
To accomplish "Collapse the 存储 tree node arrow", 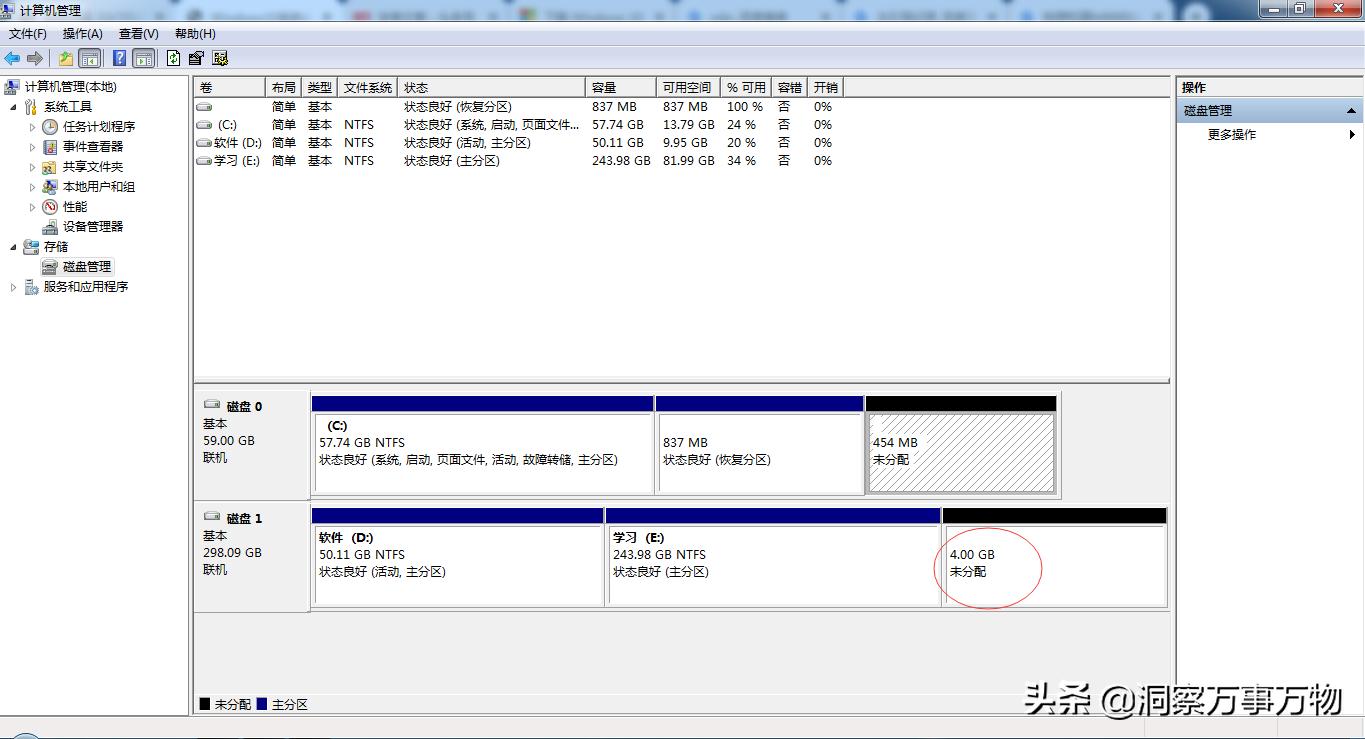I will tap(13, 247).
